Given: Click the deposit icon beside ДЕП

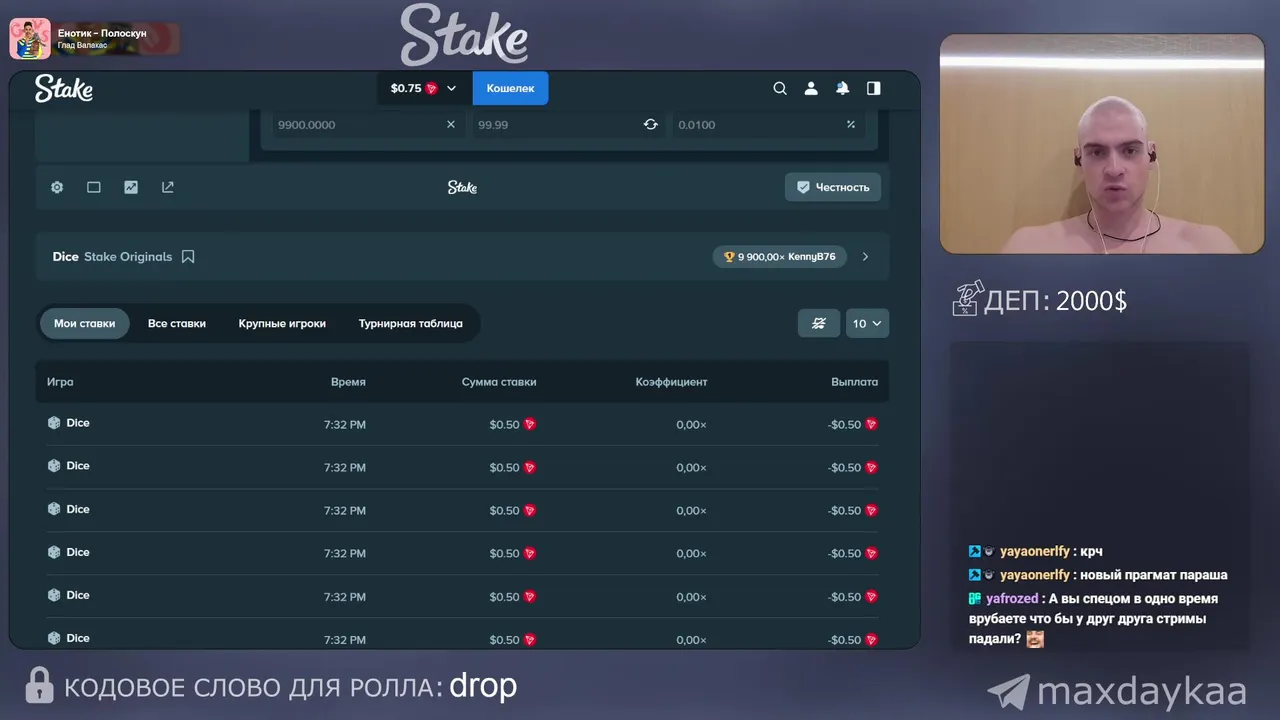Looking at the screenshot, I should coord(967,298).
